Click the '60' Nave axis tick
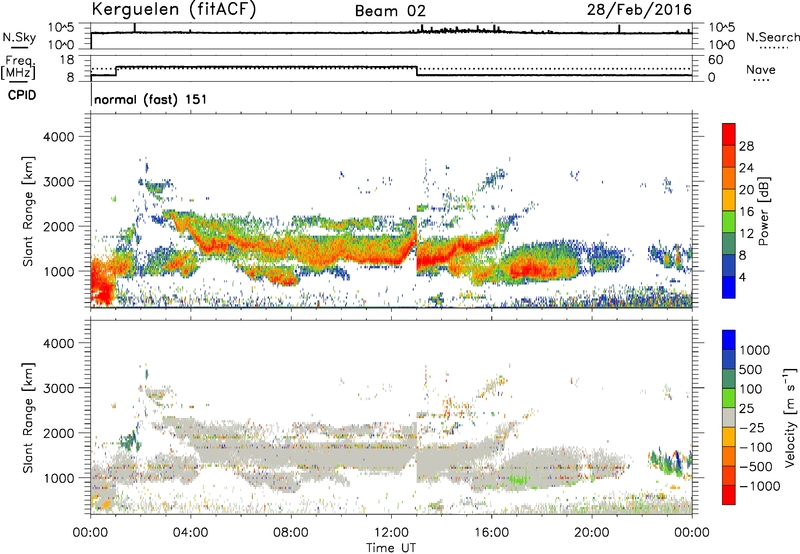Screen dimensions: 800x554 pyautogui.click(x=715, y=60)
